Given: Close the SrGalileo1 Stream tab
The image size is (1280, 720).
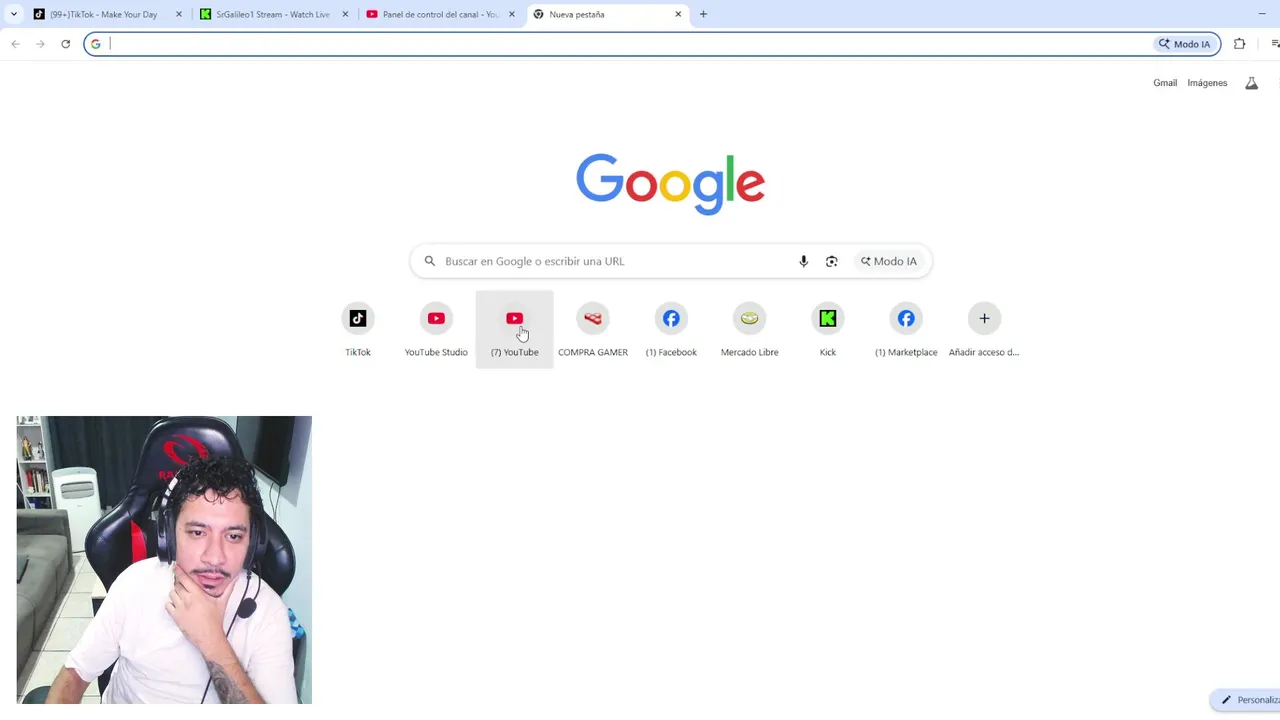Looking at the screenshot, I should pyautogui.click(x=345, y=14).
